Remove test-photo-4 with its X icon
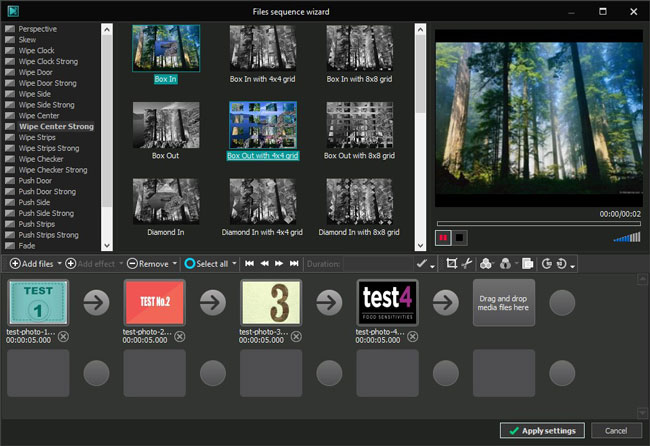Viewport: 650px width, 446px height. 412,337
